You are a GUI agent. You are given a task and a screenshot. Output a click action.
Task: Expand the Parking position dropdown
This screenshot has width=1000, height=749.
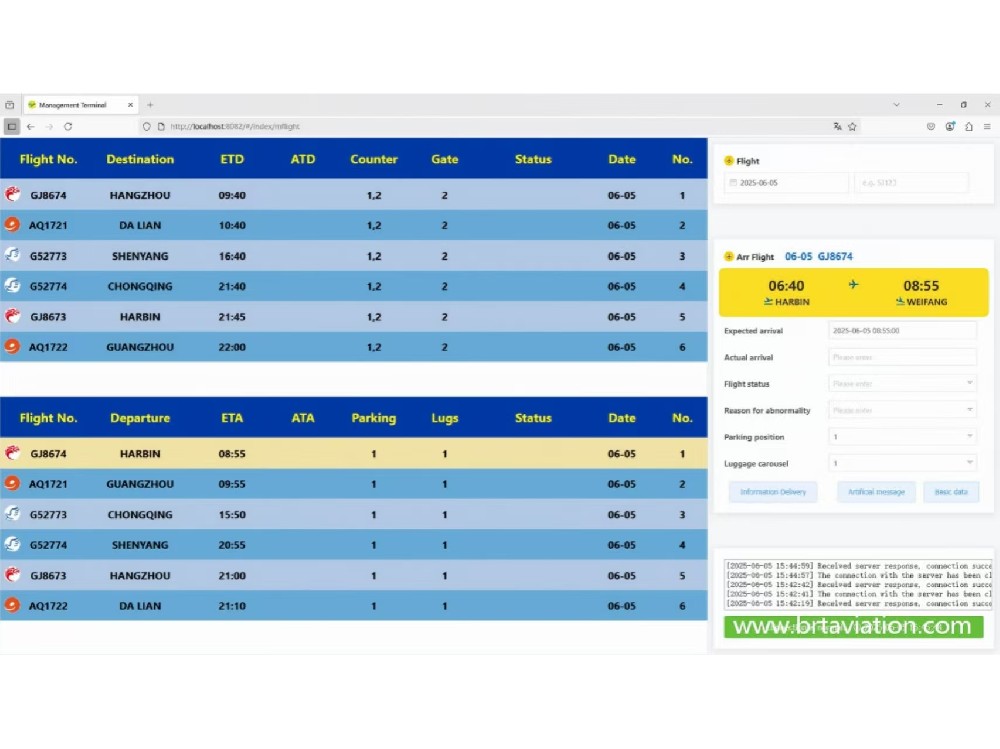point(902,437)
